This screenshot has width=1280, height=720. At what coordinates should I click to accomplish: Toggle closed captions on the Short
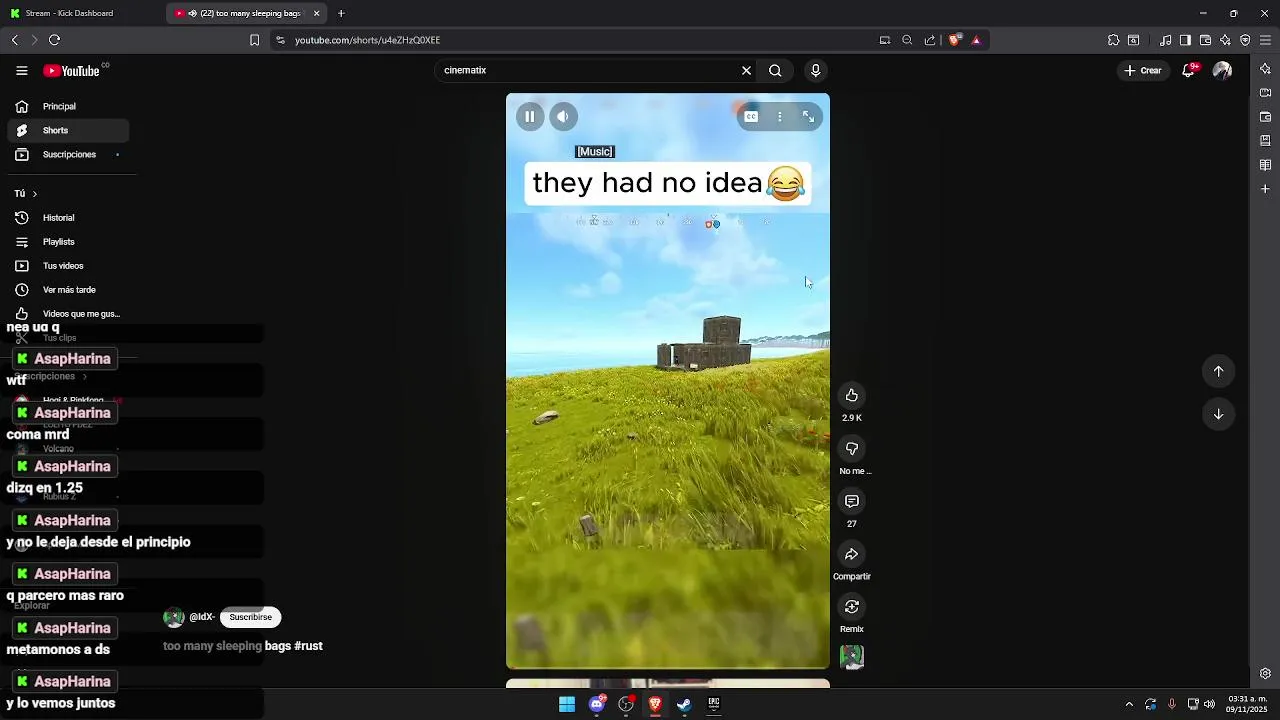coord(751,117)
